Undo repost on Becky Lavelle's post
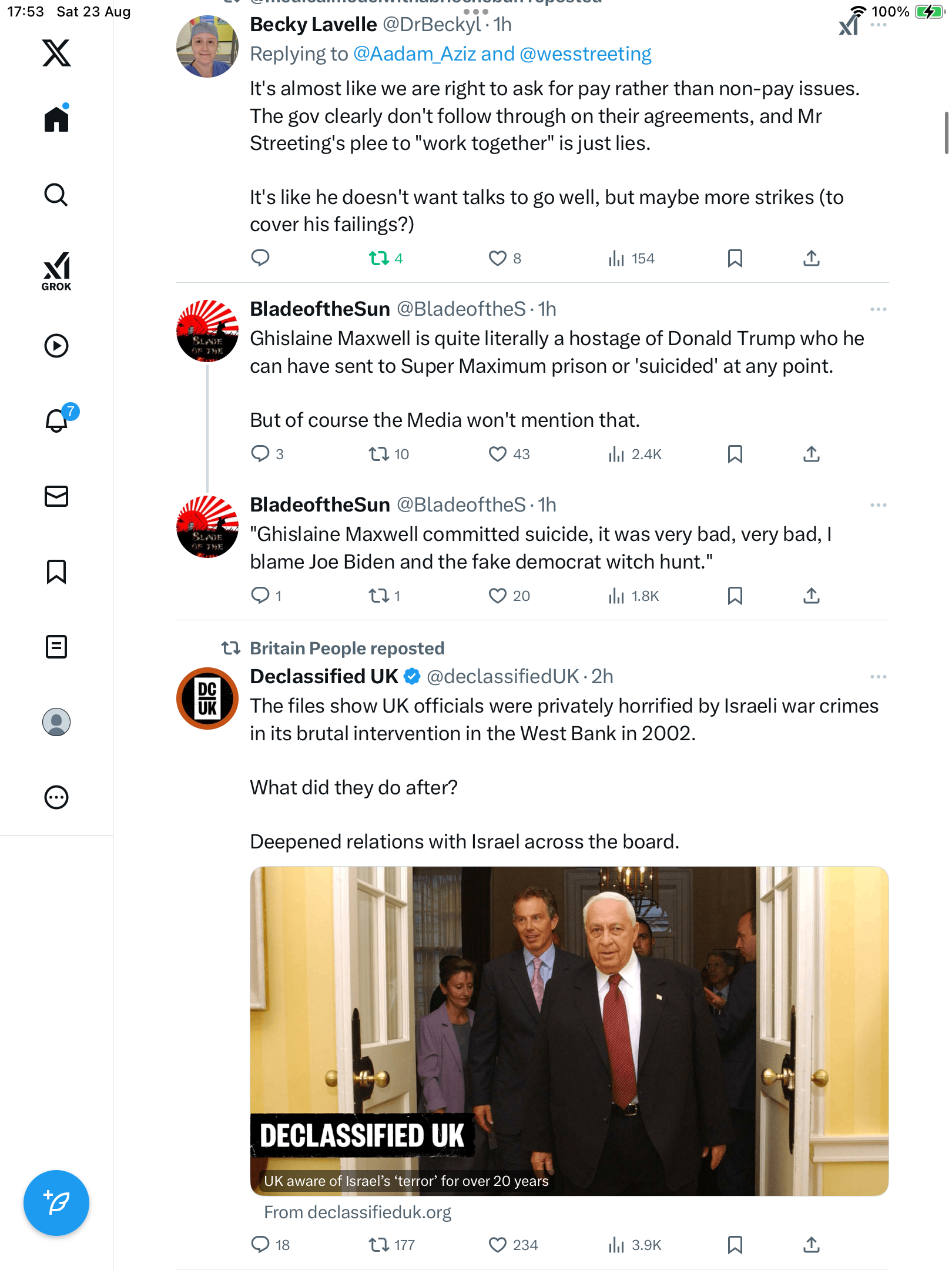The image size is (952, 1270). coord(379,258)
